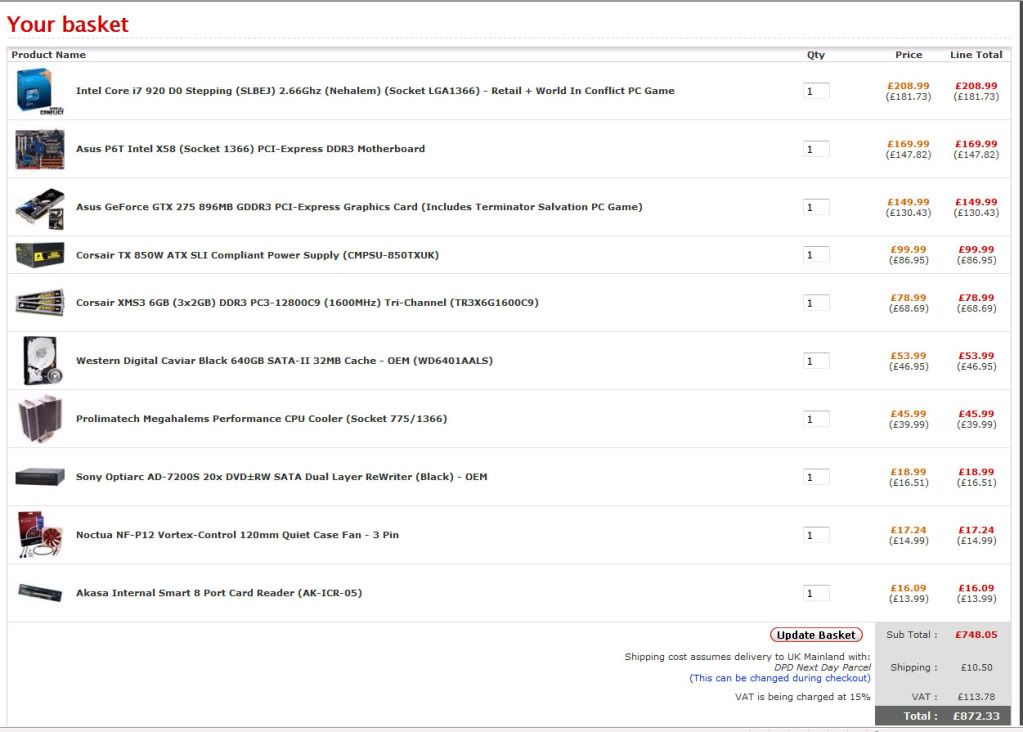Click the Noctua fan line total £17.24
Image resolution: width=1023 pixels, height=732 pixels.
(x=976, y=530)
